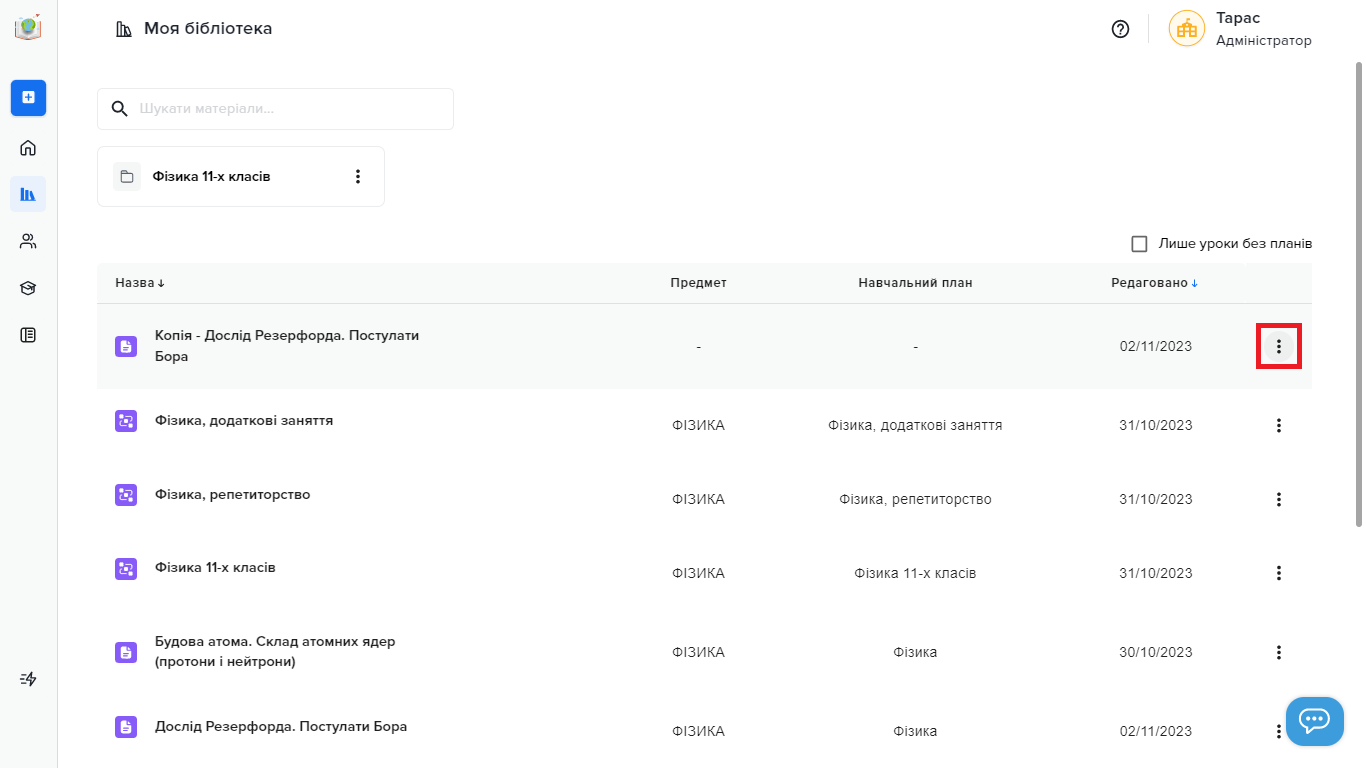Click the lesson icon beside Будова атома

126,652
